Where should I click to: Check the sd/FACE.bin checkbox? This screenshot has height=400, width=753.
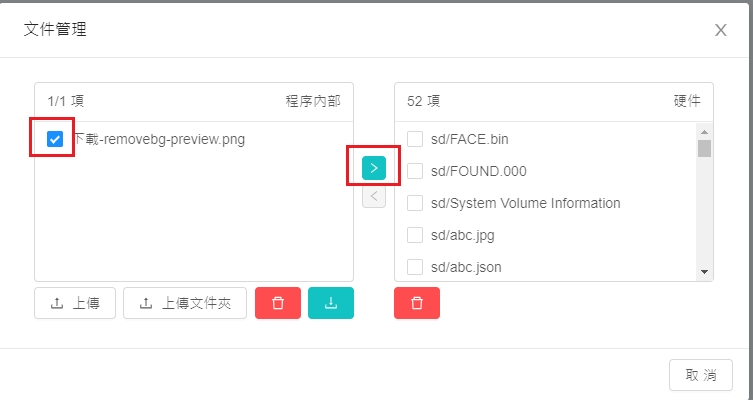(415, 139)
